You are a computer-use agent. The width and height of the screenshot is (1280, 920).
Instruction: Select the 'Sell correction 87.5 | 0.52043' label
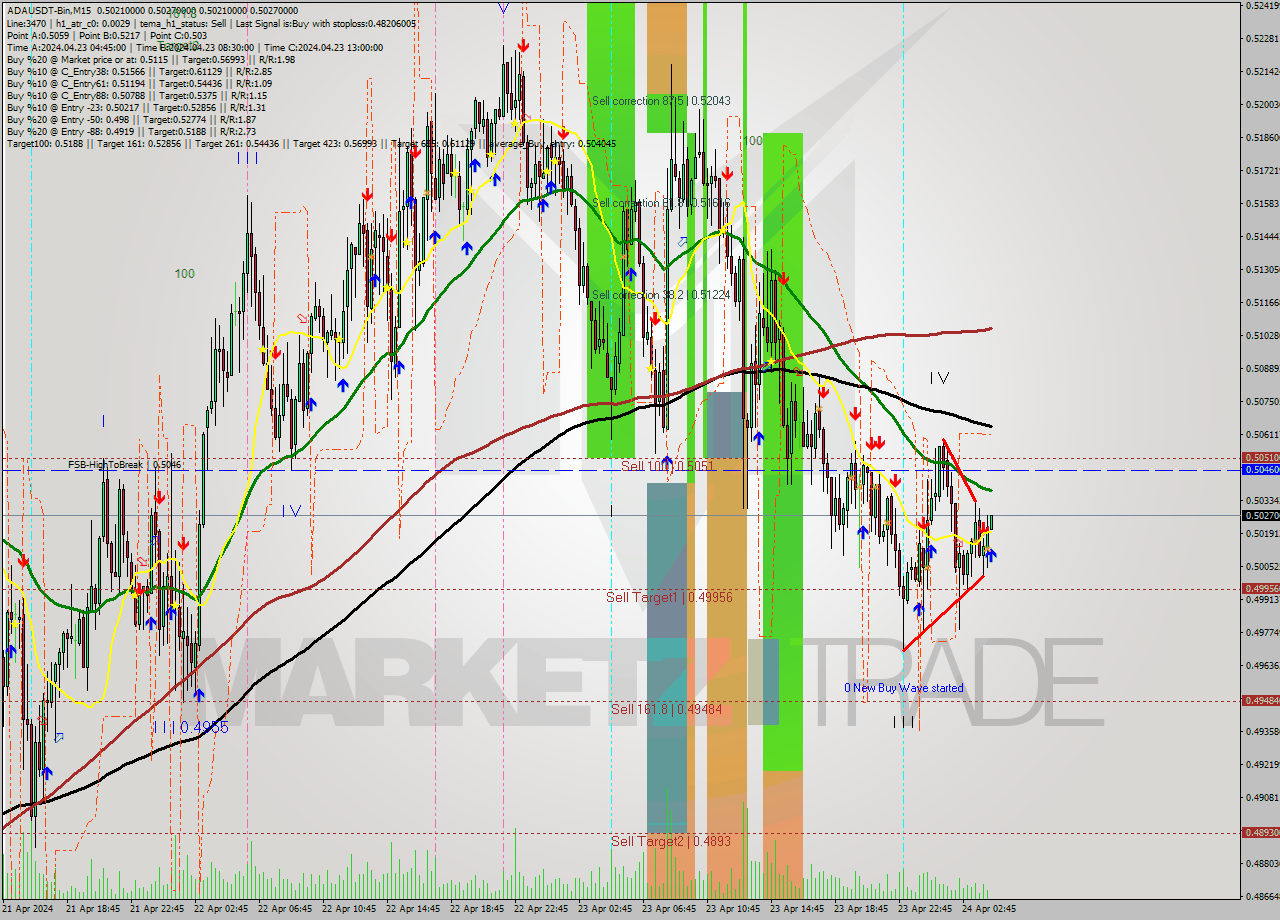[661, 101]
